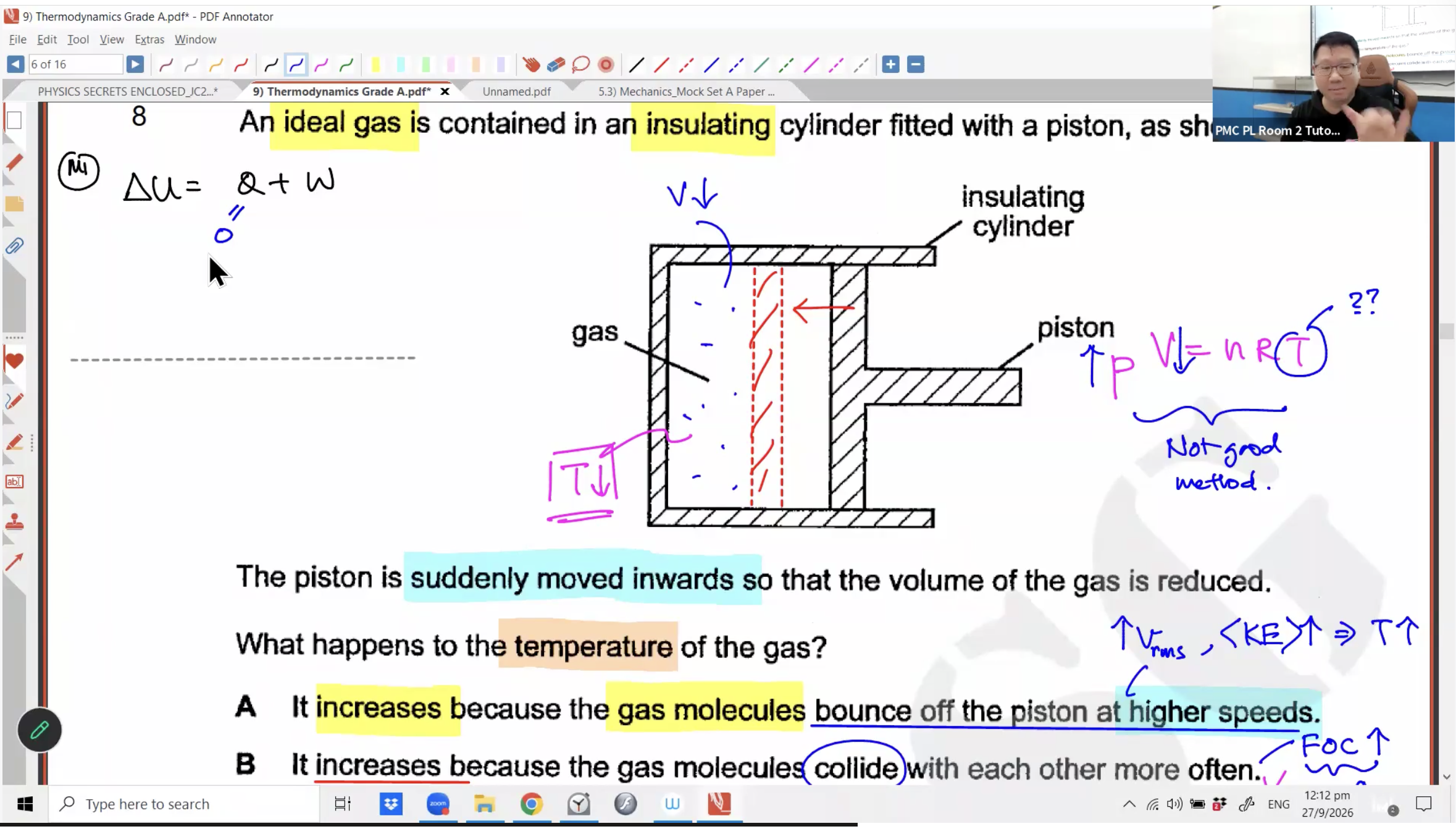Select the black pen preset
The width and height of the screenshot is (1456, 829).
click(271, 64)
